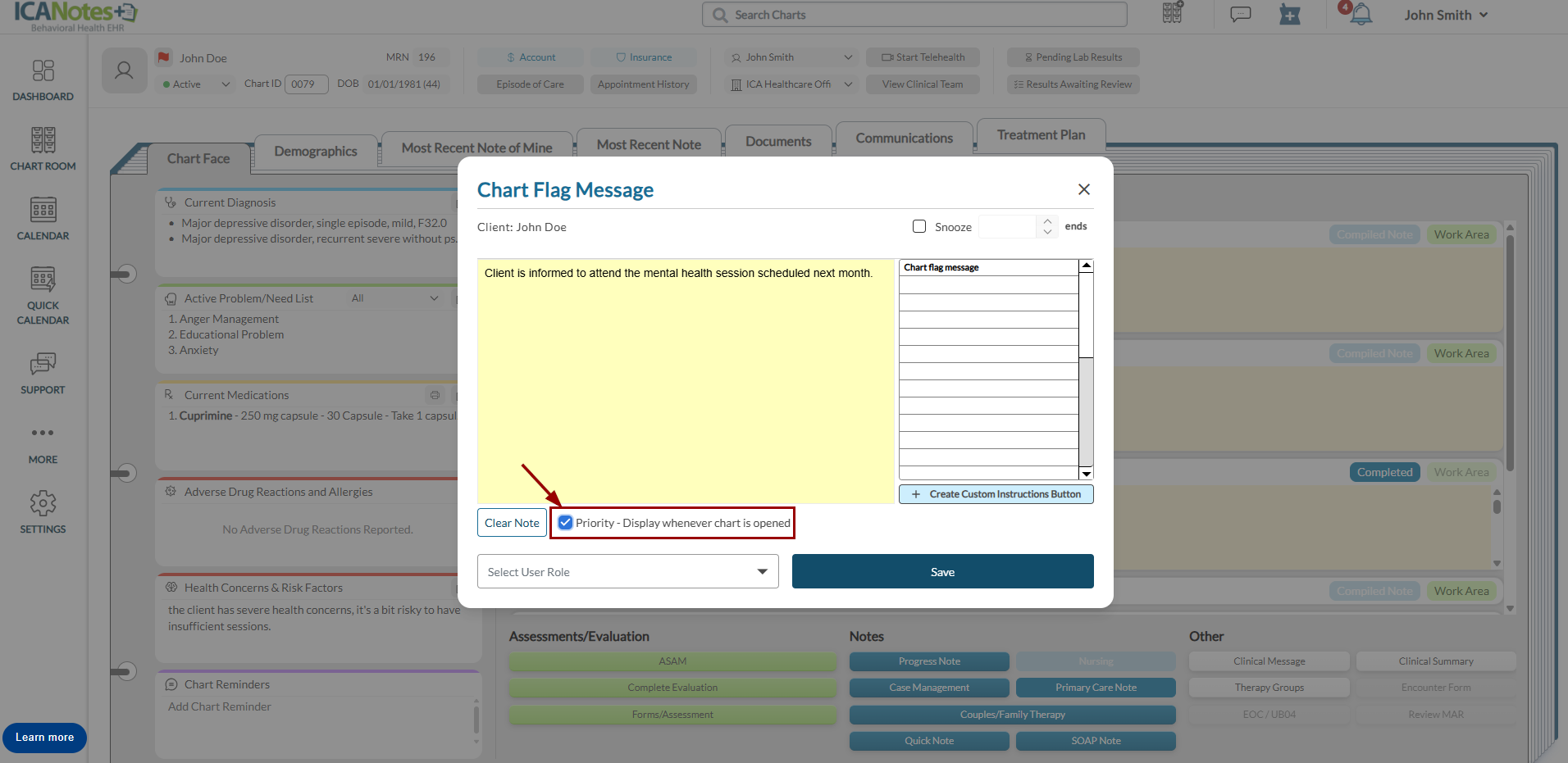Viewport: 1568px width, 763px height.
Task: Open the chart room icon in top bar
Action: [x=1173, y=13]
